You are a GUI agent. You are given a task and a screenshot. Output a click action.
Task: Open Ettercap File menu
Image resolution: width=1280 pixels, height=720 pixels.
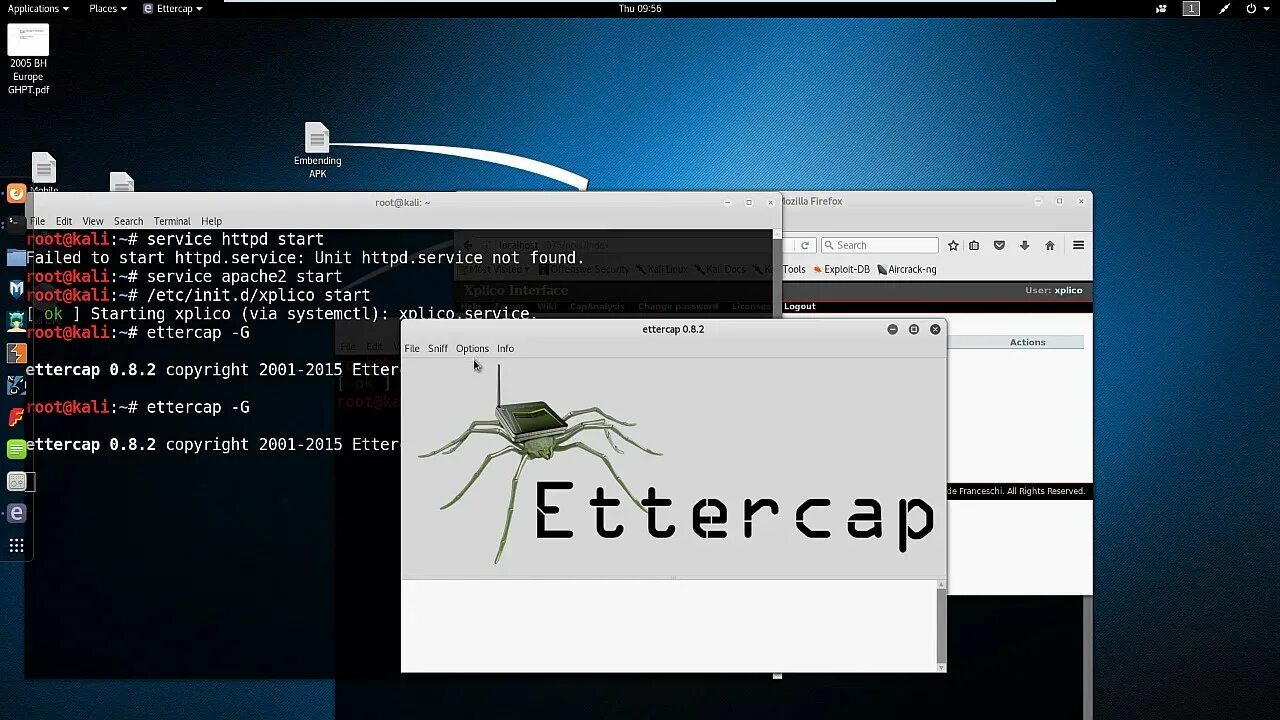(412, 348)
